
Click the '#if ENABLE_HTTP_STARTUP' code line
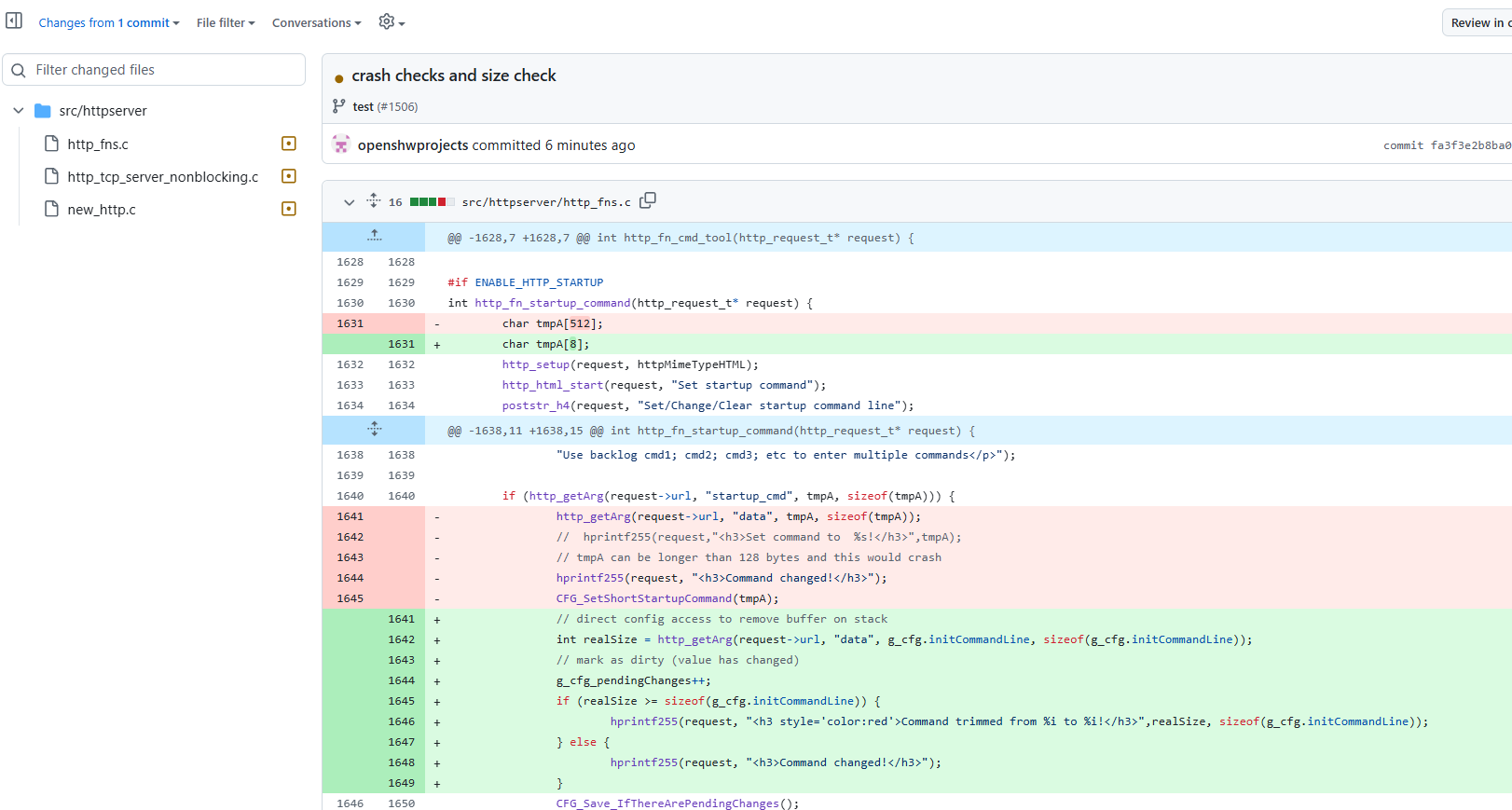tap(526, 282)
